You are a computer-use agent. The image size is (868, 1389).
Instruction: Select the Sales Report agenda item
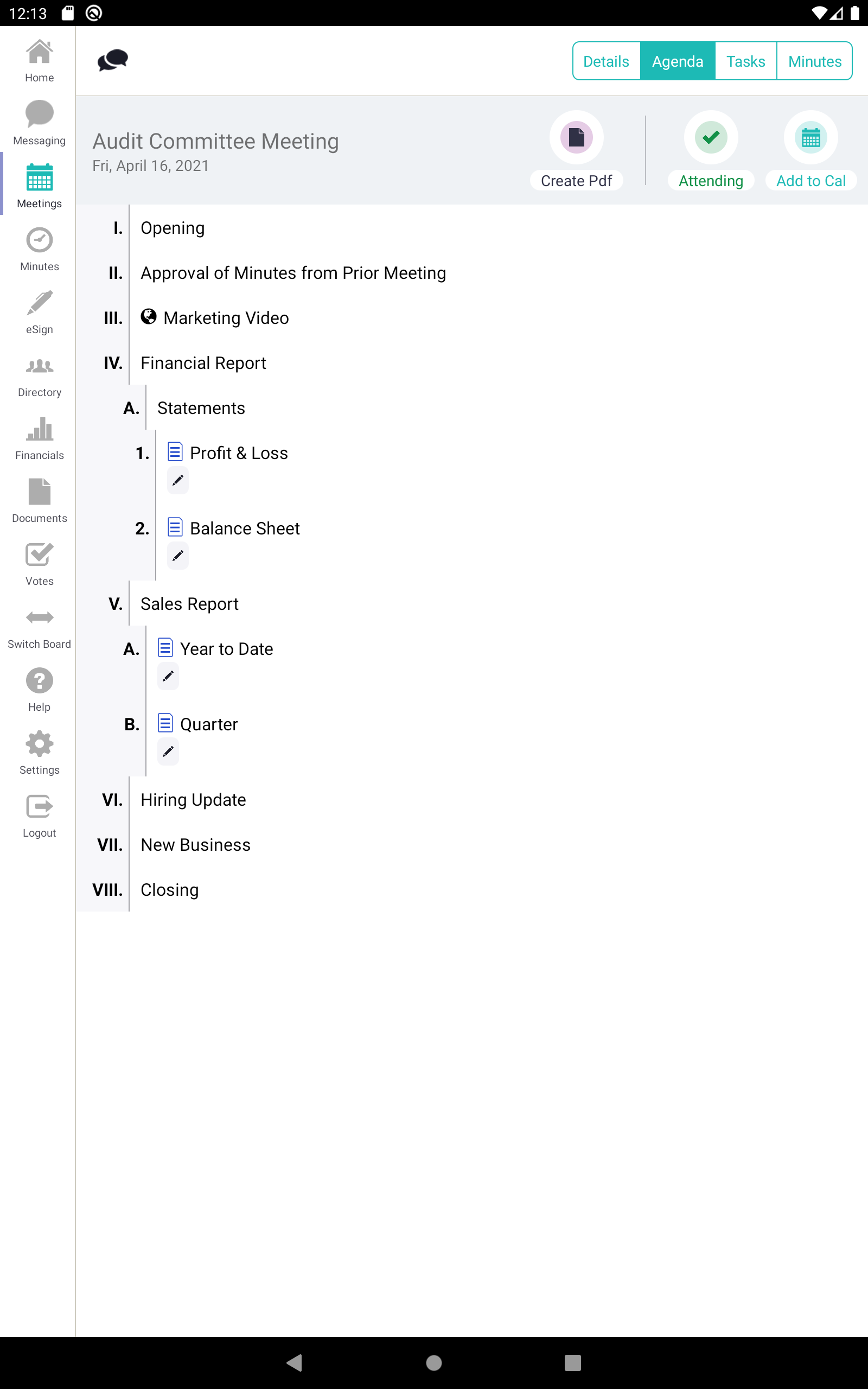(x=189, y=604)
